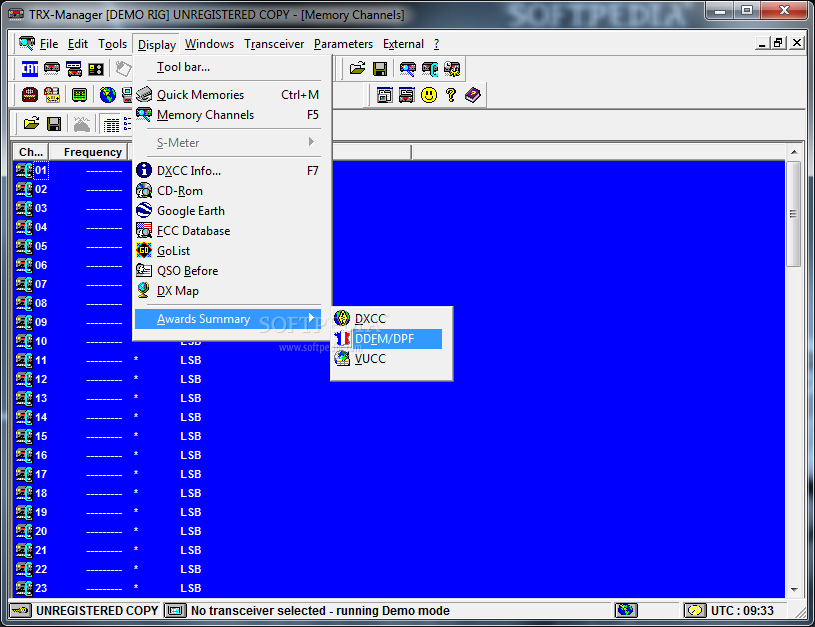Viewport: 815px width, 627px height.
Task: Open file using memory-channels toolbar folder icon
Action: [32, 124]
